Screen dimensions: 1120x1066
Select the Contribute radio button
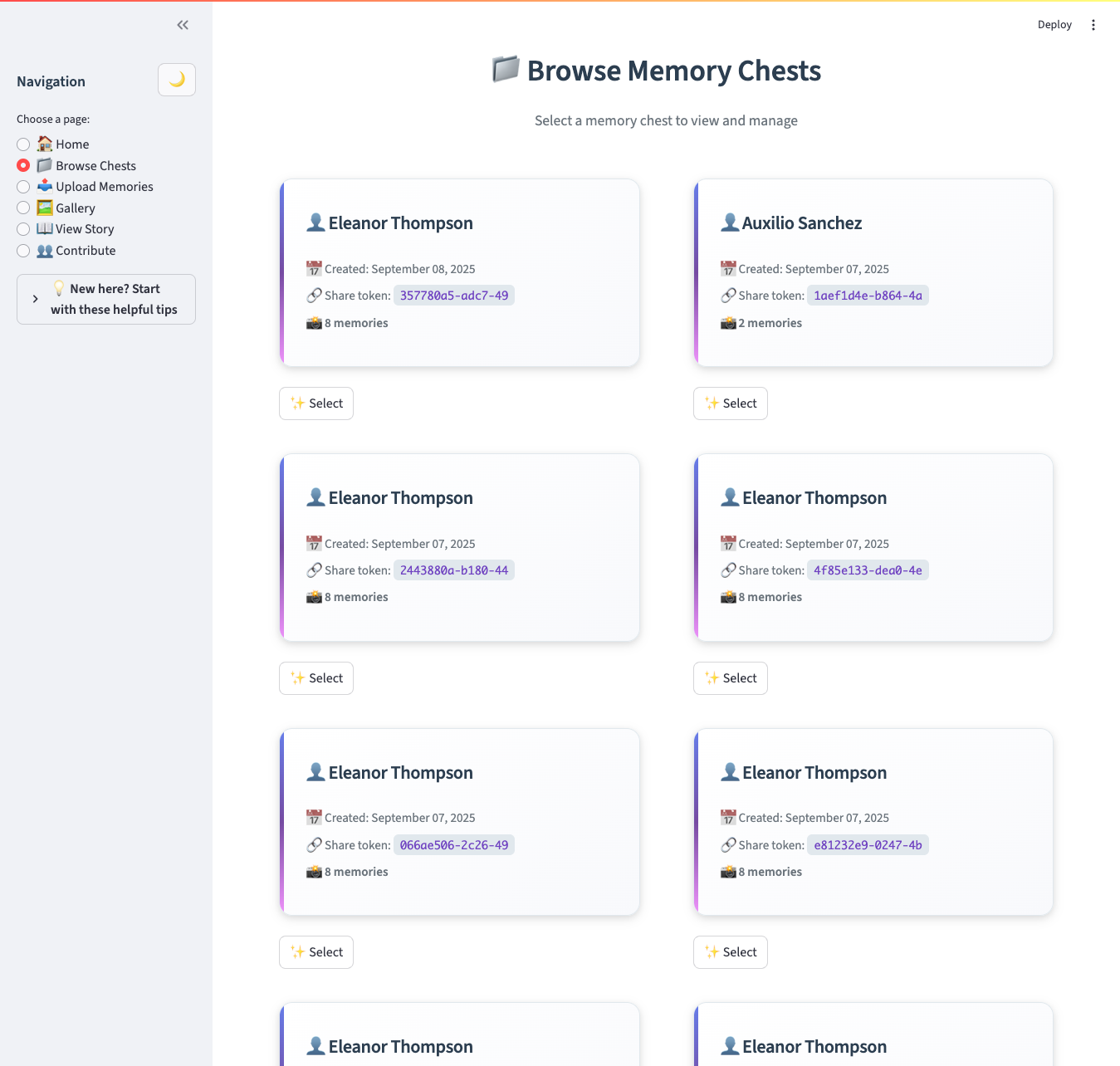[x=23, y=250]
